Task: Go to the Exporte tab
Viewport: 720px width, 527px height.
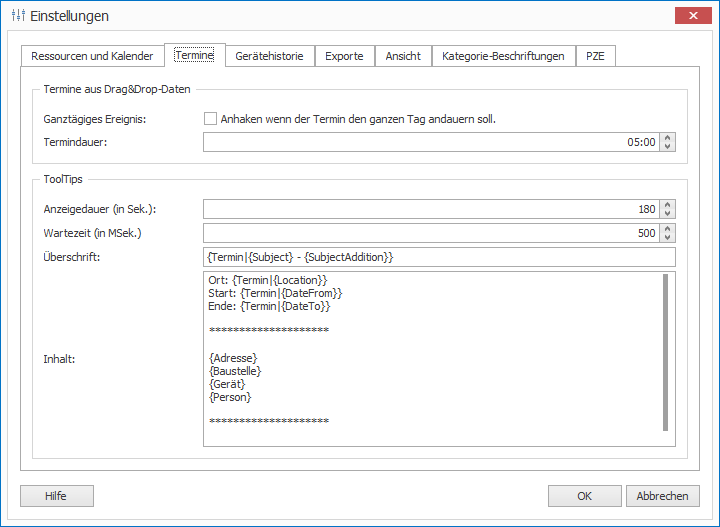Action: pos(344,56)
